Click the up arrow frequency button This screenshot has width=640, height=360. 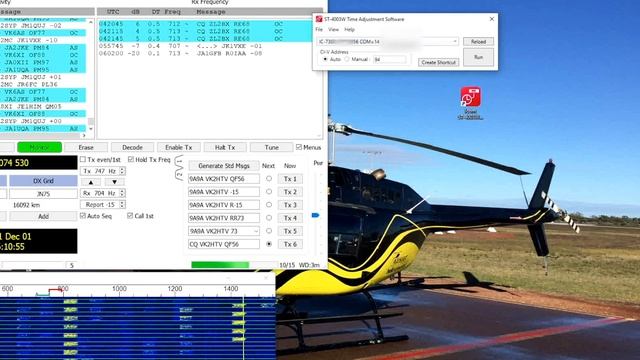coord(91,182)
